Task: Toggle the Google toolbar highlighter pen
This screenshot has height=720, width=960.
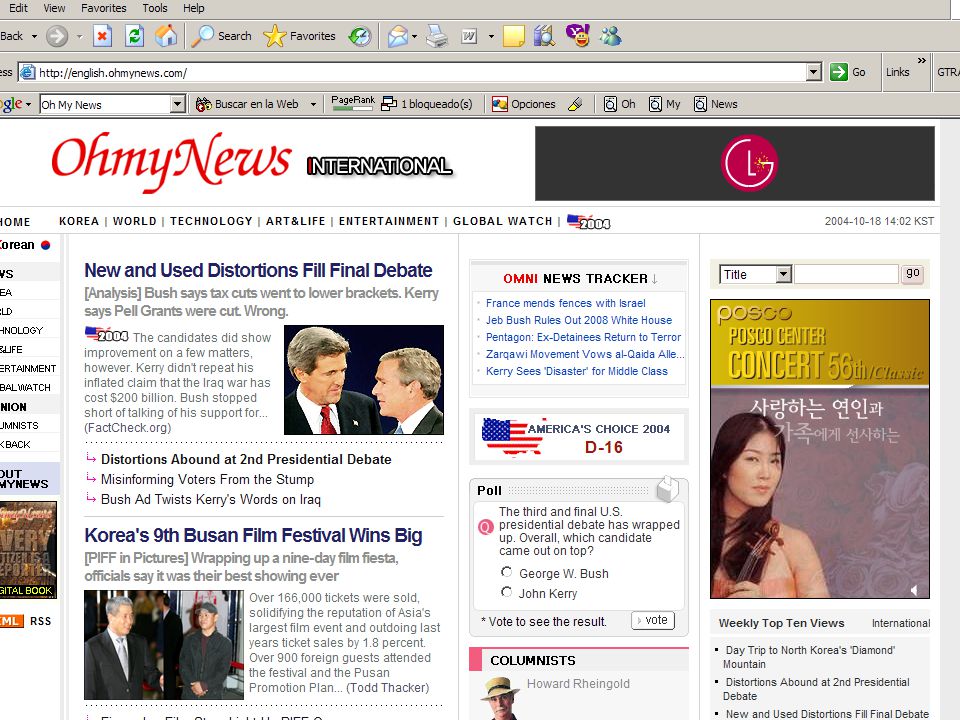Action: tap(575, 104)
